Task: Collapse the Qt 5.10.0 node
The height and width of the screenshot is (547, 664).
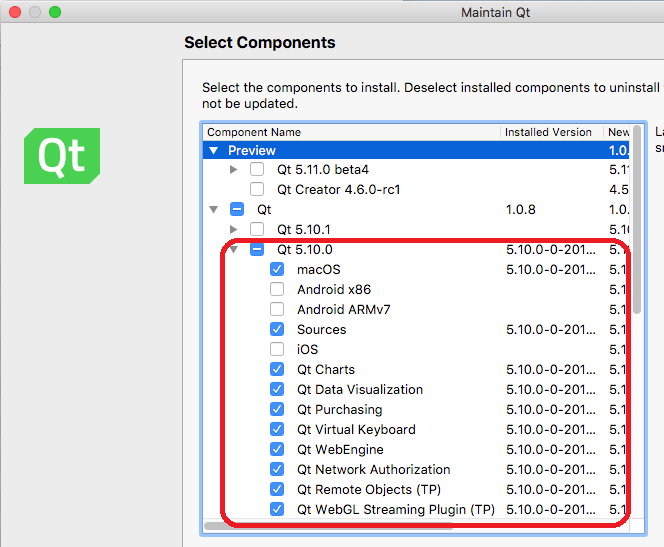Action: (x=234, y=249)
